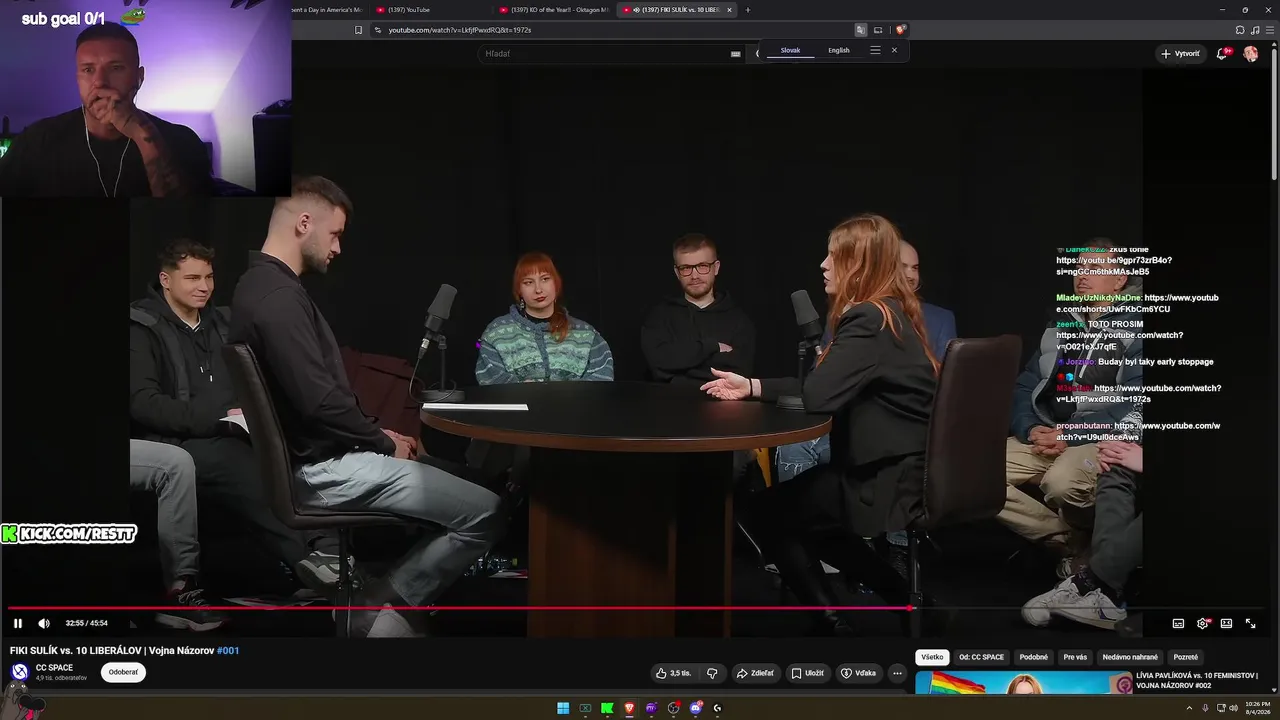This screenshot has width=1280, height=720.
Task: Open the Windows Start menu
Action: 563,708
